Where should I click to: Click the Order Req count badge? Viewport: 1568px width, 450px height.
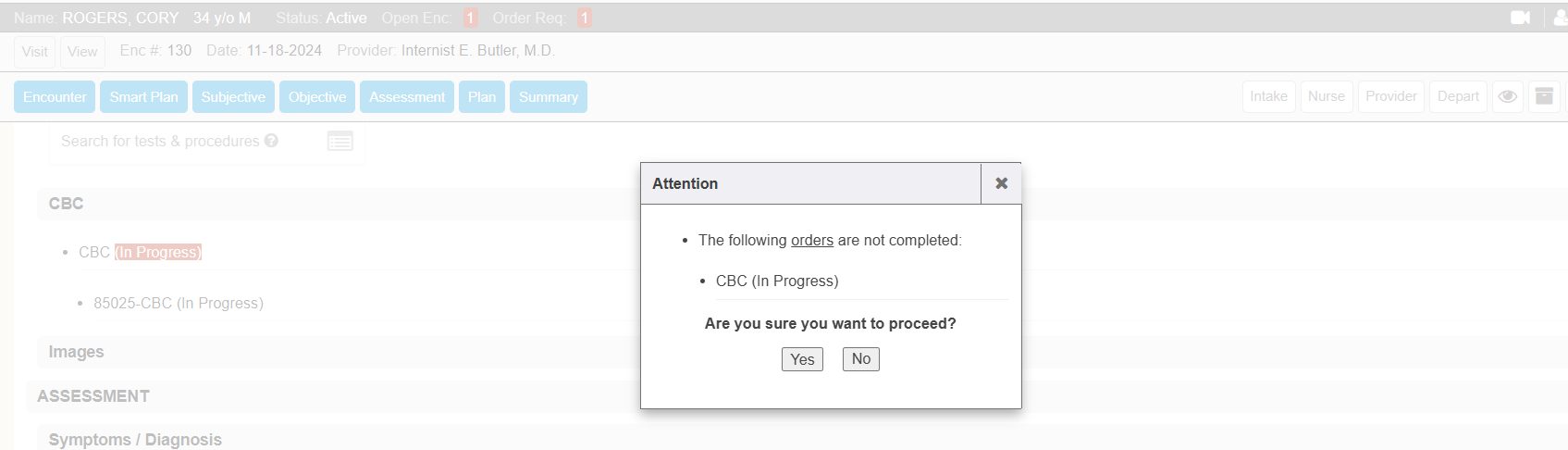pyautogui.click(x=584, y=18)
